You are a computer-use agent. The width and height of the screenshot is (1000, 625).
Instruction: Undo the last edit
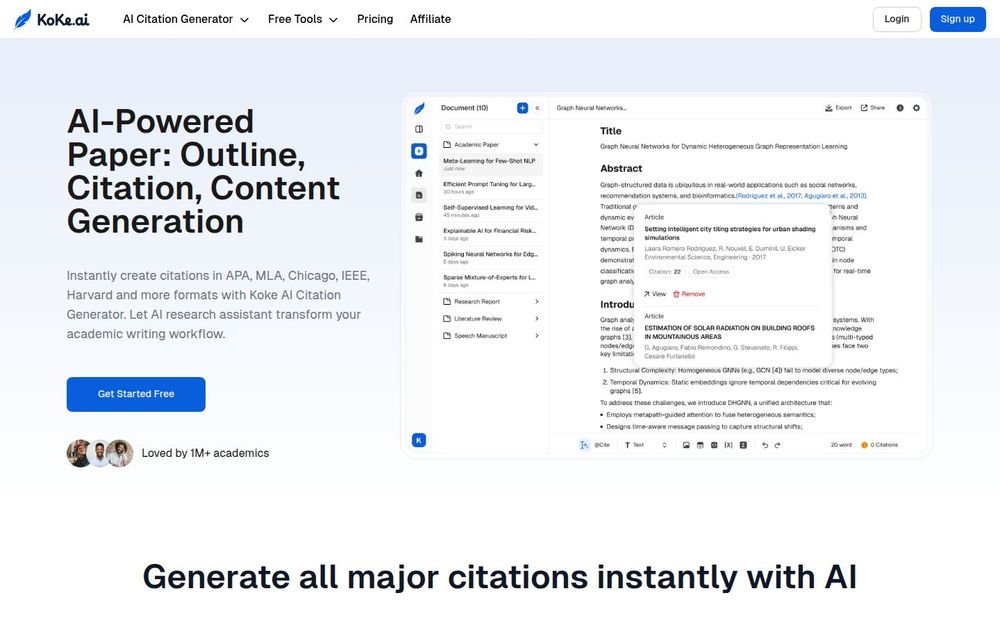click(765, 445)
